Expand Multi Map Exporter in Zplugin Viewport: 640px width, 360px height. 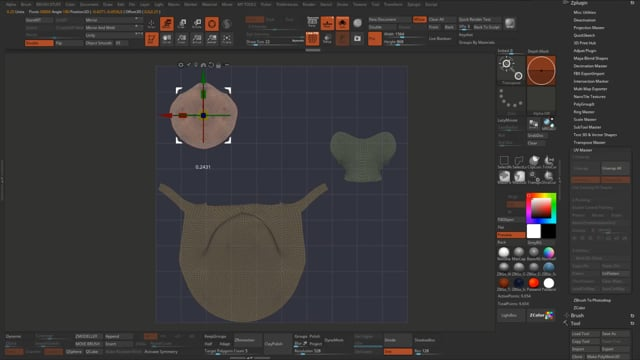(x=590, y=89)
